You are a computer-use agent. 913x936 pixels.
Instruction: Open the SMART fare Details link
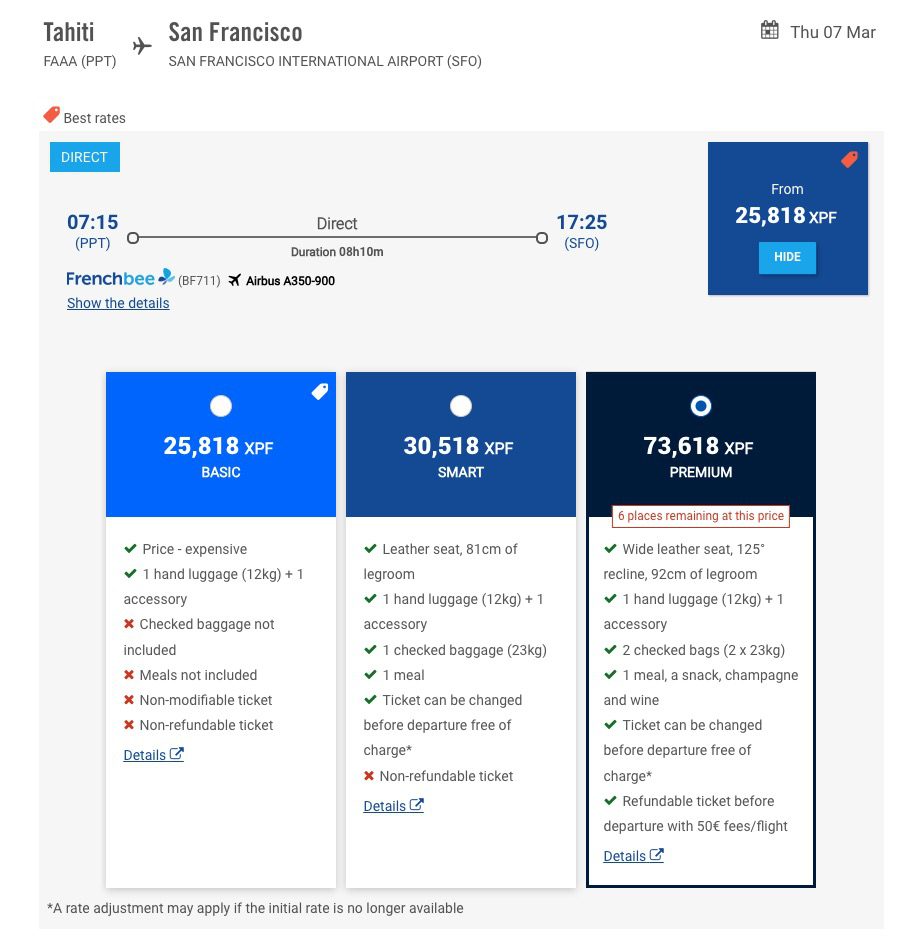(x=384, y=806)
